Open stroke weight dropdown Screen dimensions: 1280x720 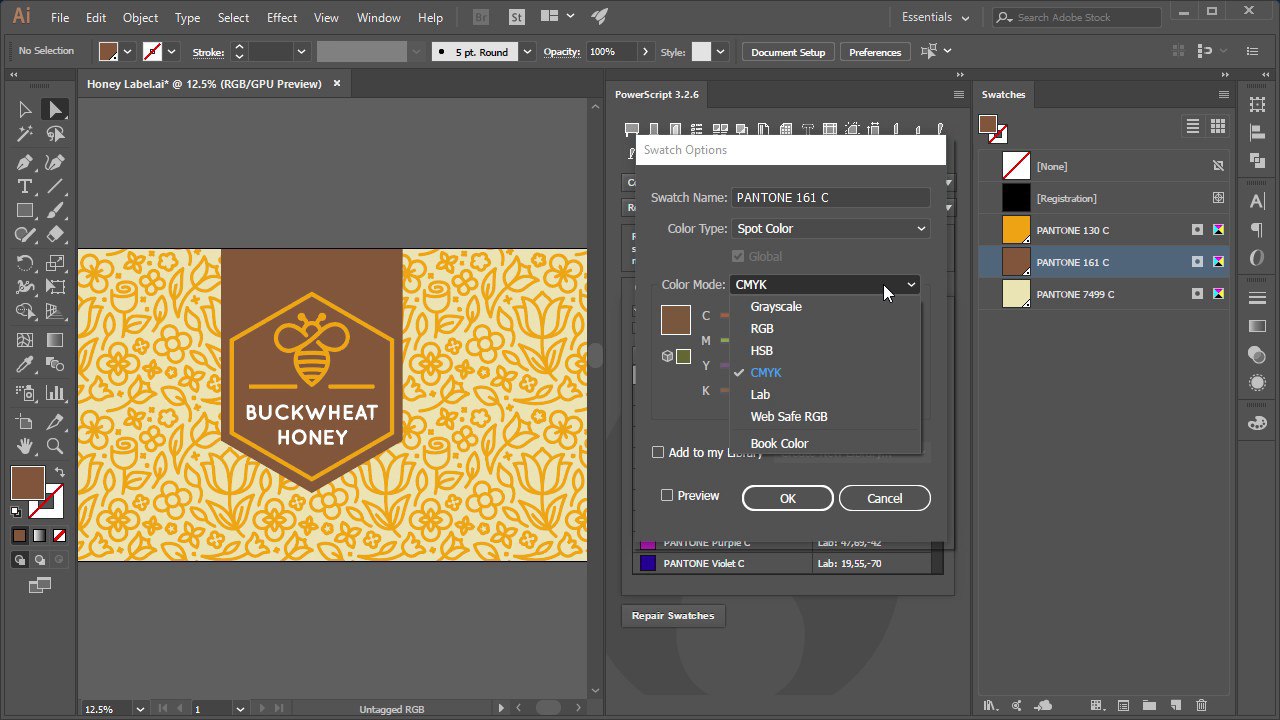tap(300, 52)
